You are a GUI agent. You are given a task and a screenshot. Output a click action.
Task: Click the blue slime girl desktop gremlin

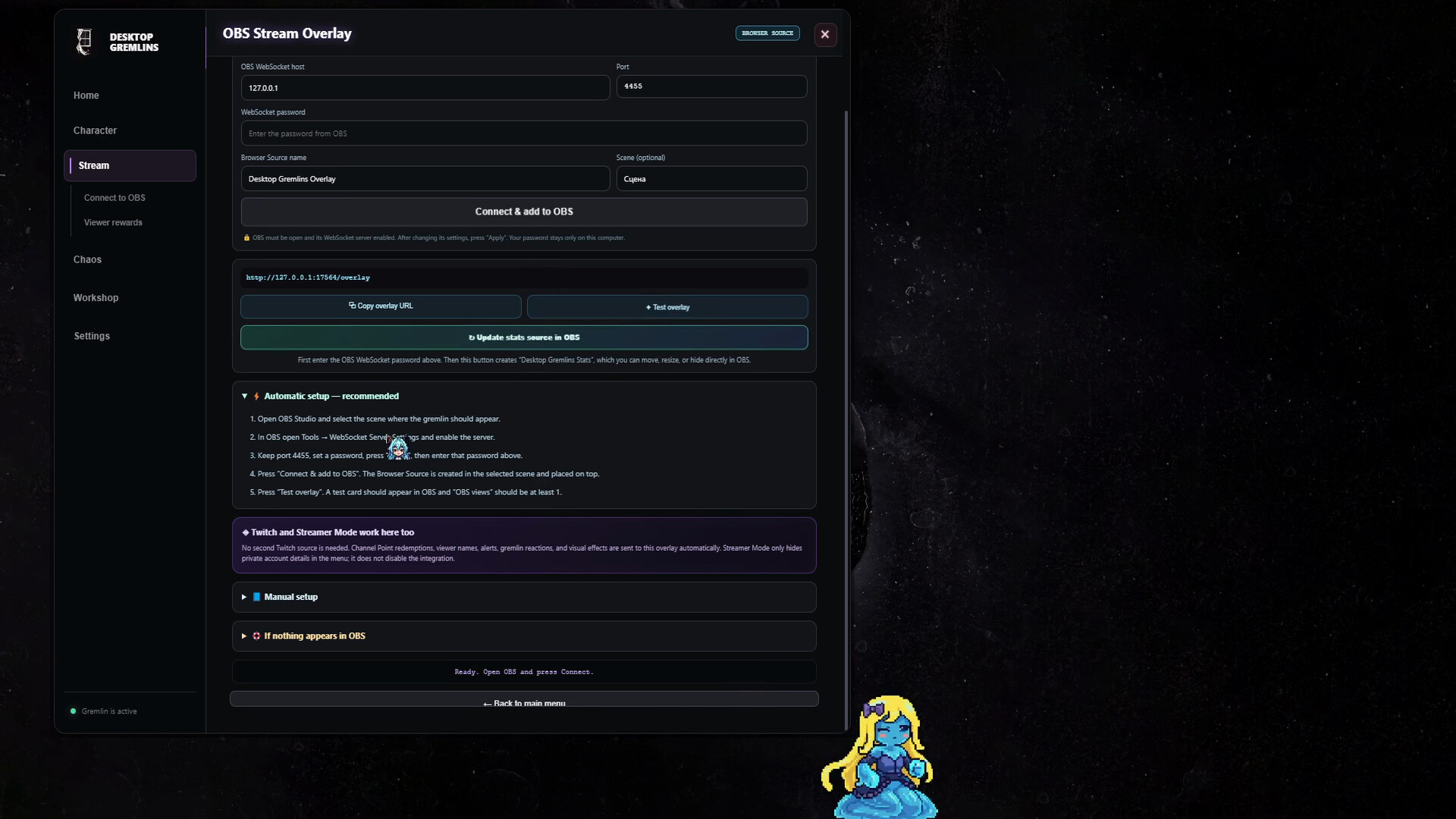[882, 757]
